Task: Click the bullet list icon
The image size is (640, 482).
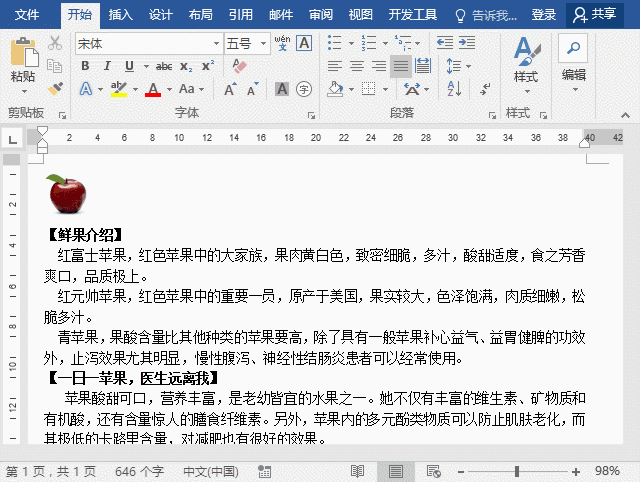Action: pos(335,43)
